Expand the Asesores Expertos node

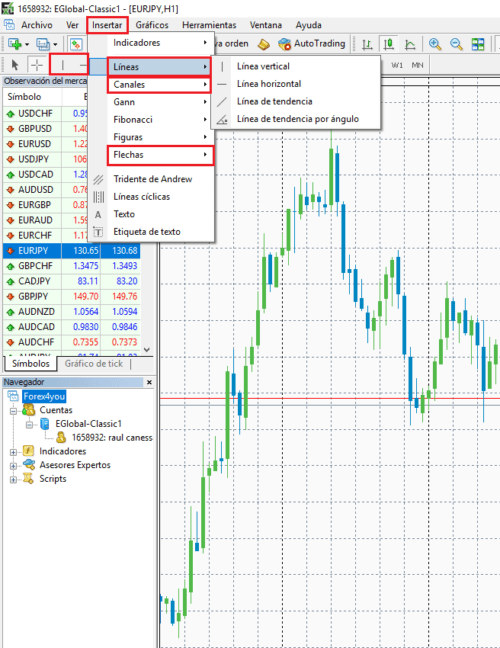click(x=13, y=466)
